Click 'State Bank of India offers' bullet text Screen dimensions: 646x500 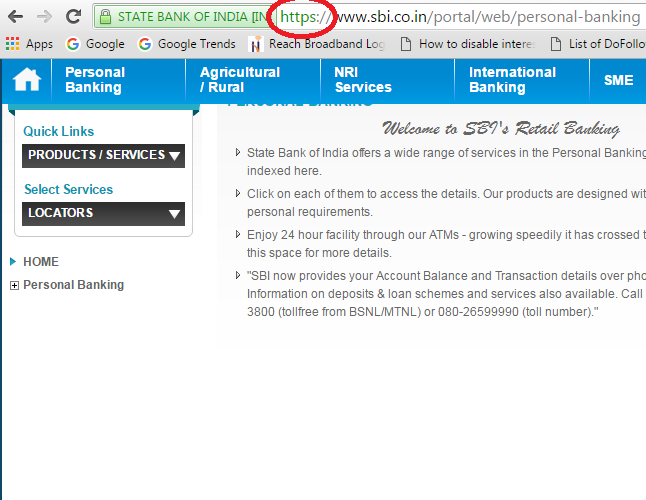446,161
